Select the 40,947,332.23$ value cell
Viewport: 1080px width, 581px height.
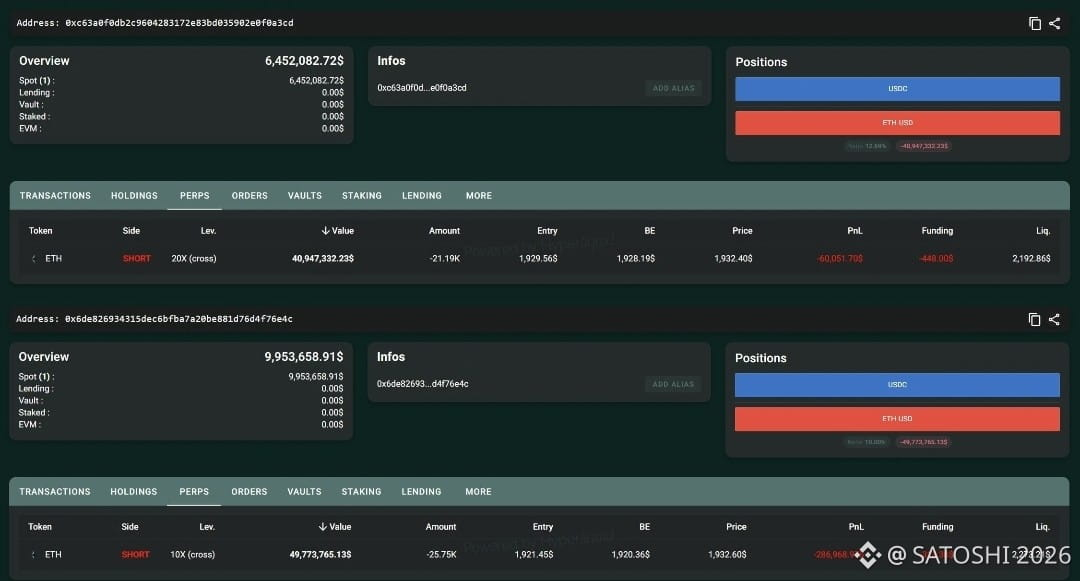tap(323, 259)
